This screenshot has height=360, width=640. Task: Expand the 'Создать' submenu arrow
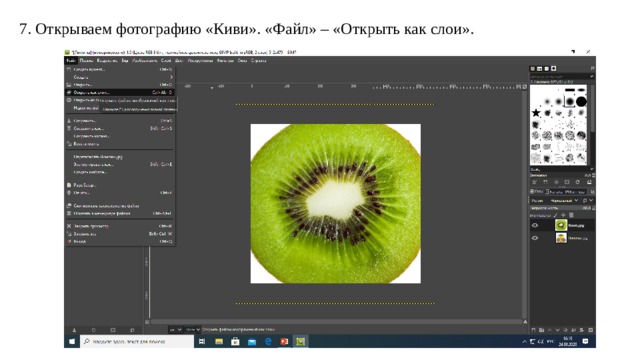[x=171, y=77]
